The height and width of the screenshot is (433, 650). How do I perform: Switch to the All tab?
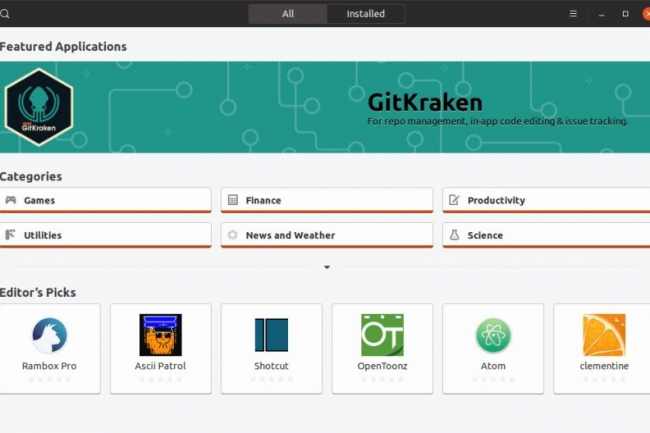(x=288, y=14)
